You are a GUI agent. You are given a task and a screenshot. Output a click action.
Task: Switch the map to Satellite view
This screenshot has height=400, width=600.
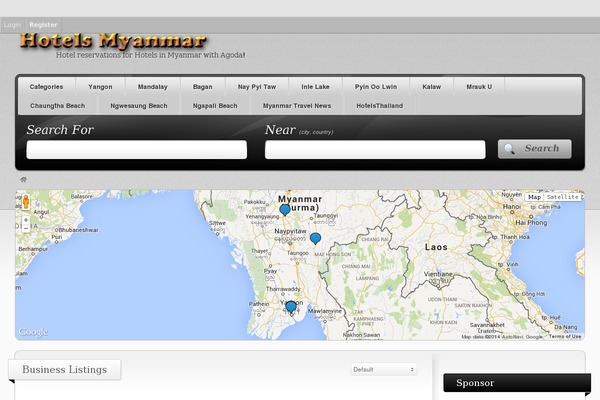562,197
